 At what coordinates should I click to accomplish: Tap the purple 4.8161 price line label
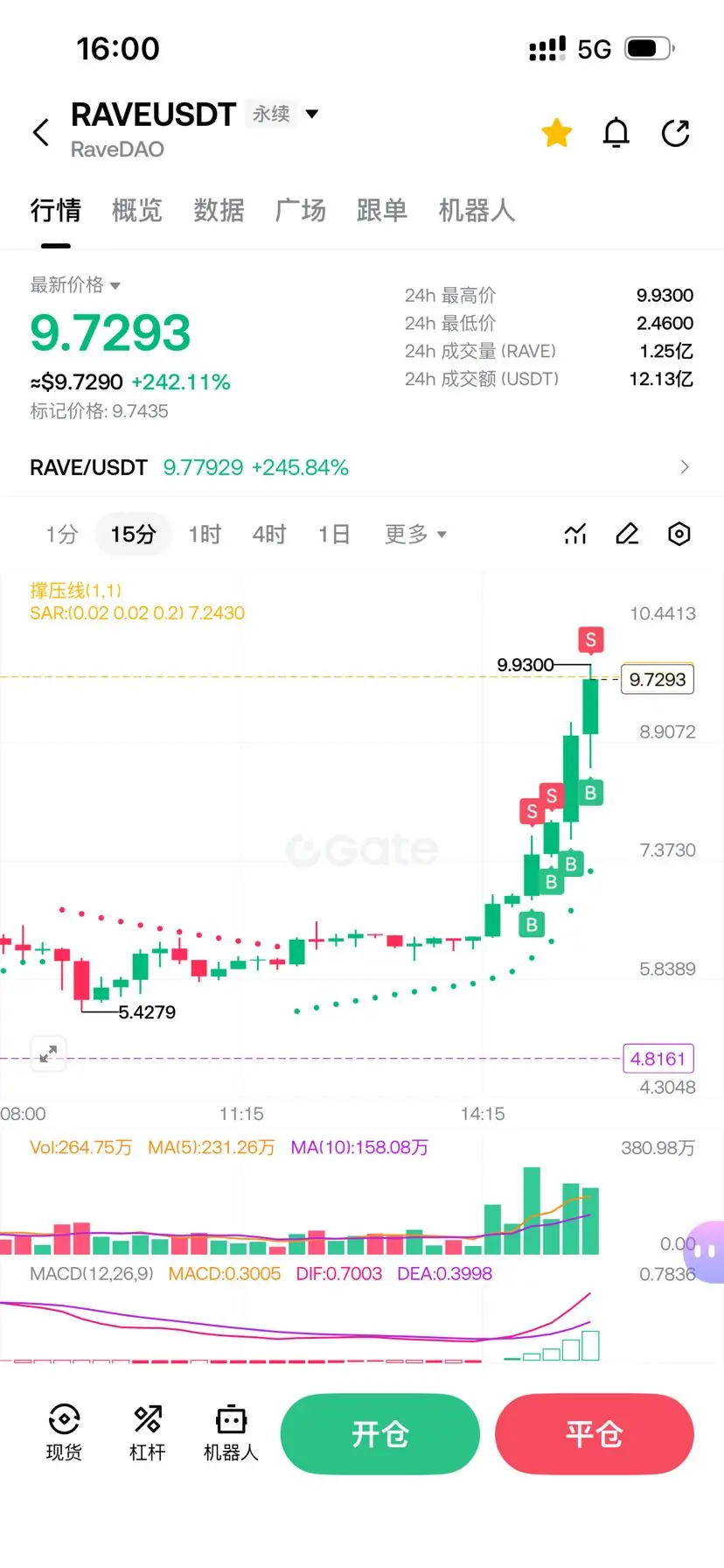tap(658, 1059)
